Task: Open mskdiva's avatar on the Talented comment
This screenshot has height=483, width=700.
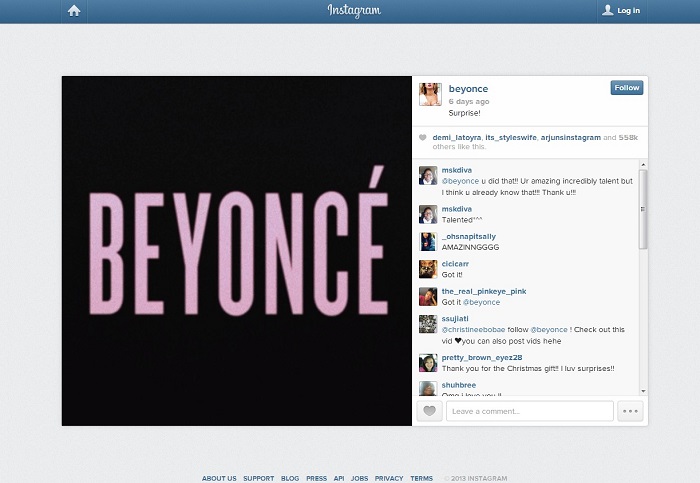Action: [x=428, y=214]
